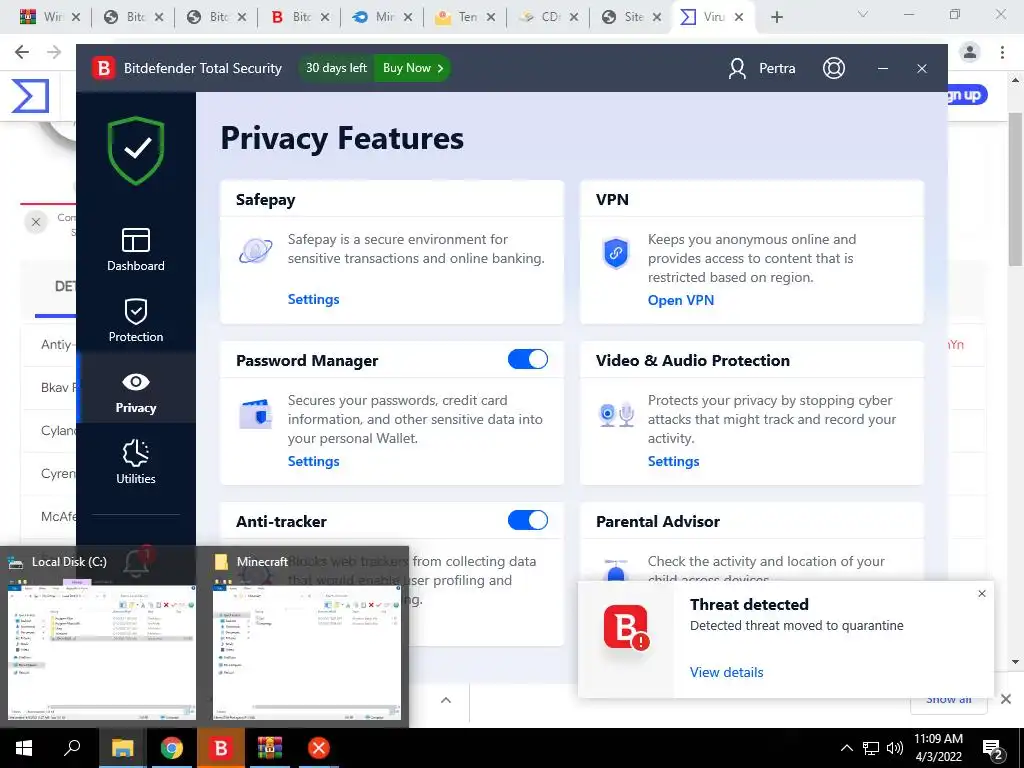Click the Bitdefender taskbar icon
Viewport: 1024px width, 768px height.
(221, 748)
